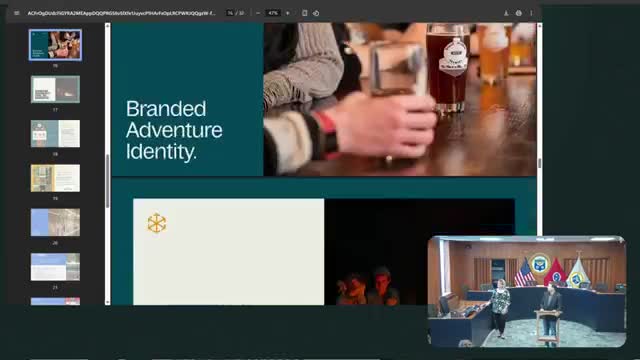Click the fit to page icon
Screen dimensions: 640x360
tap(304, 13)
